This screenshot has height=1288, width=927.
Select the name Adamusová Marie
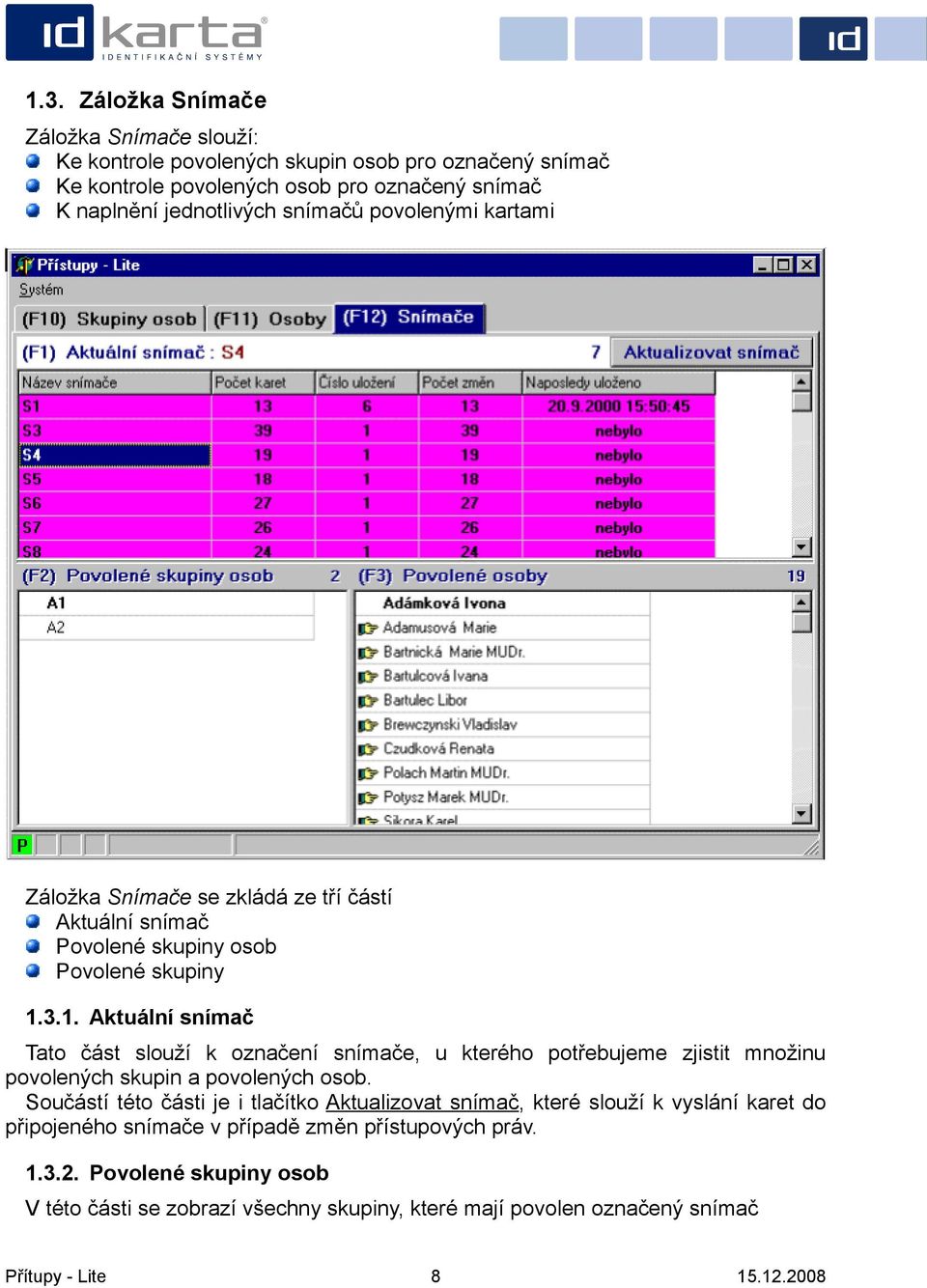coord(439,628)
